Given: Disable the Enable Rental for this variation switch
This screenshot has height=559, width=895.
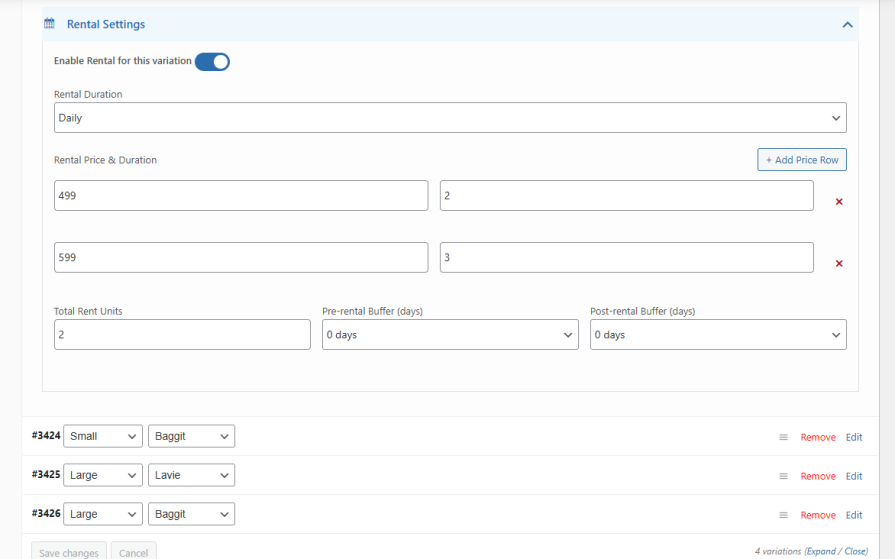Looking at the screenshot, I should [212, 62].
